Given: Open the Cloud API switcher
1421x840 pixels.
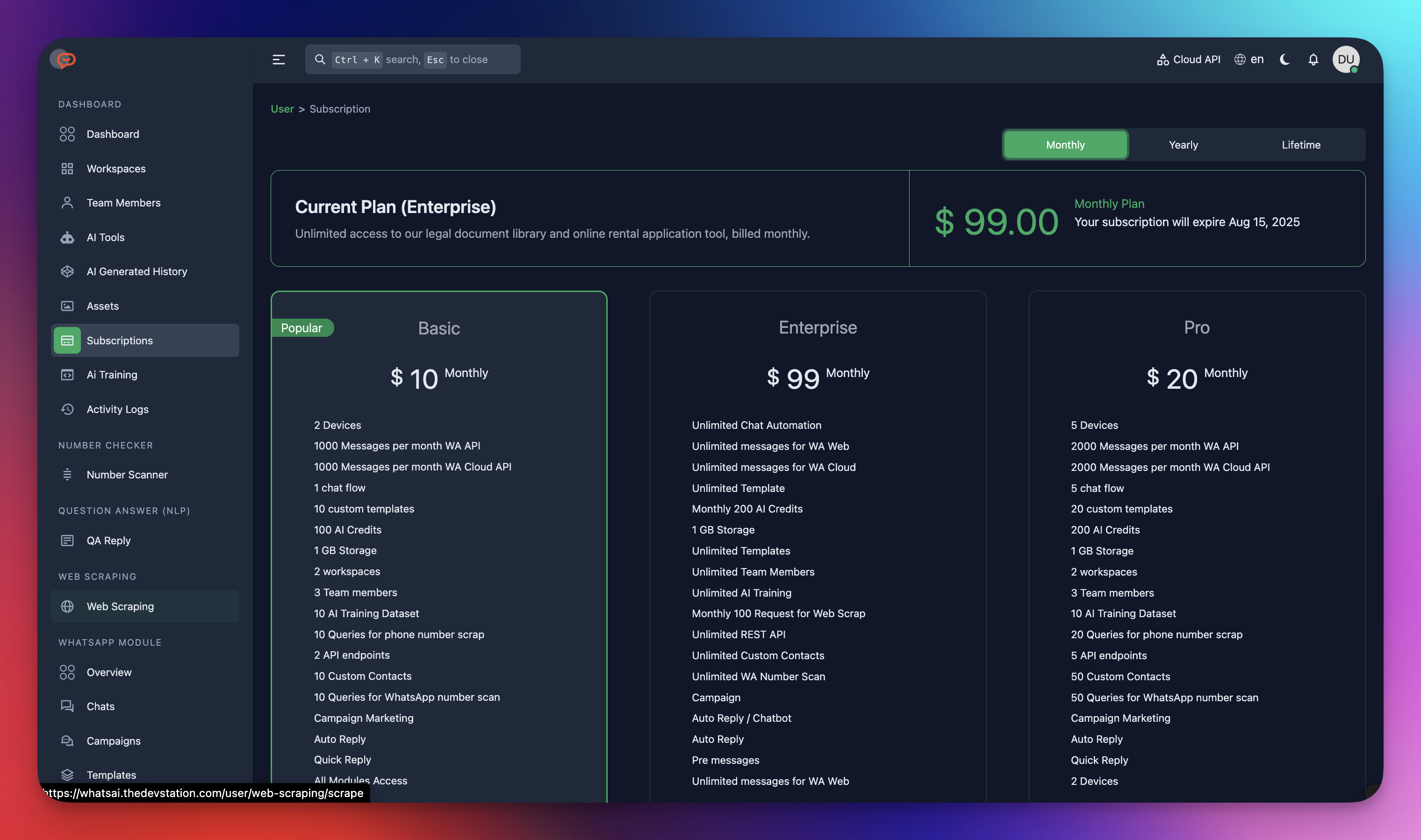Looking at the screenshot, I should pyautogui.click(x=1188, y=59).
